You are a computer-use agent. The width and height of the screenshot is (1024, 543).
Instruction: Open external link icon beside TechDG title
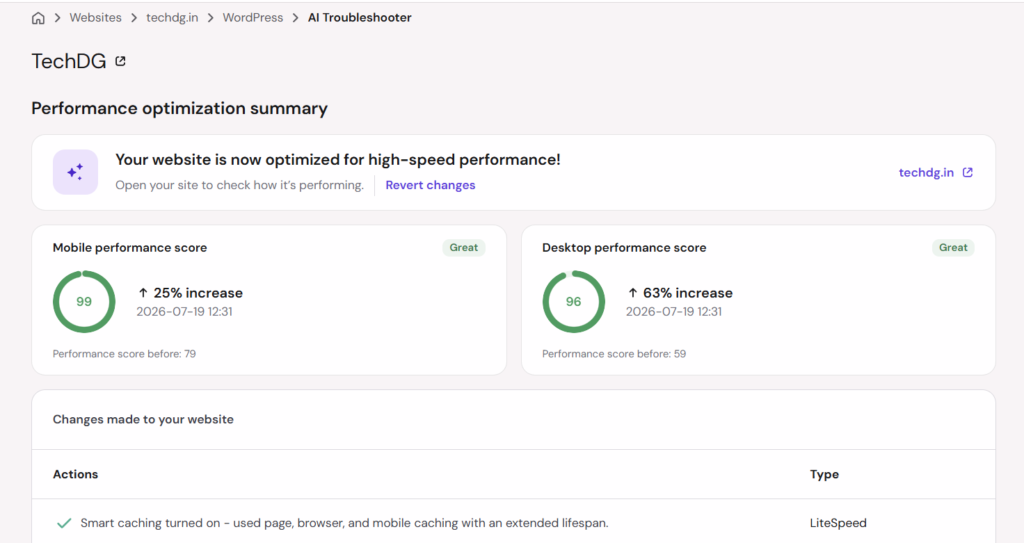(x=120, y=61)
